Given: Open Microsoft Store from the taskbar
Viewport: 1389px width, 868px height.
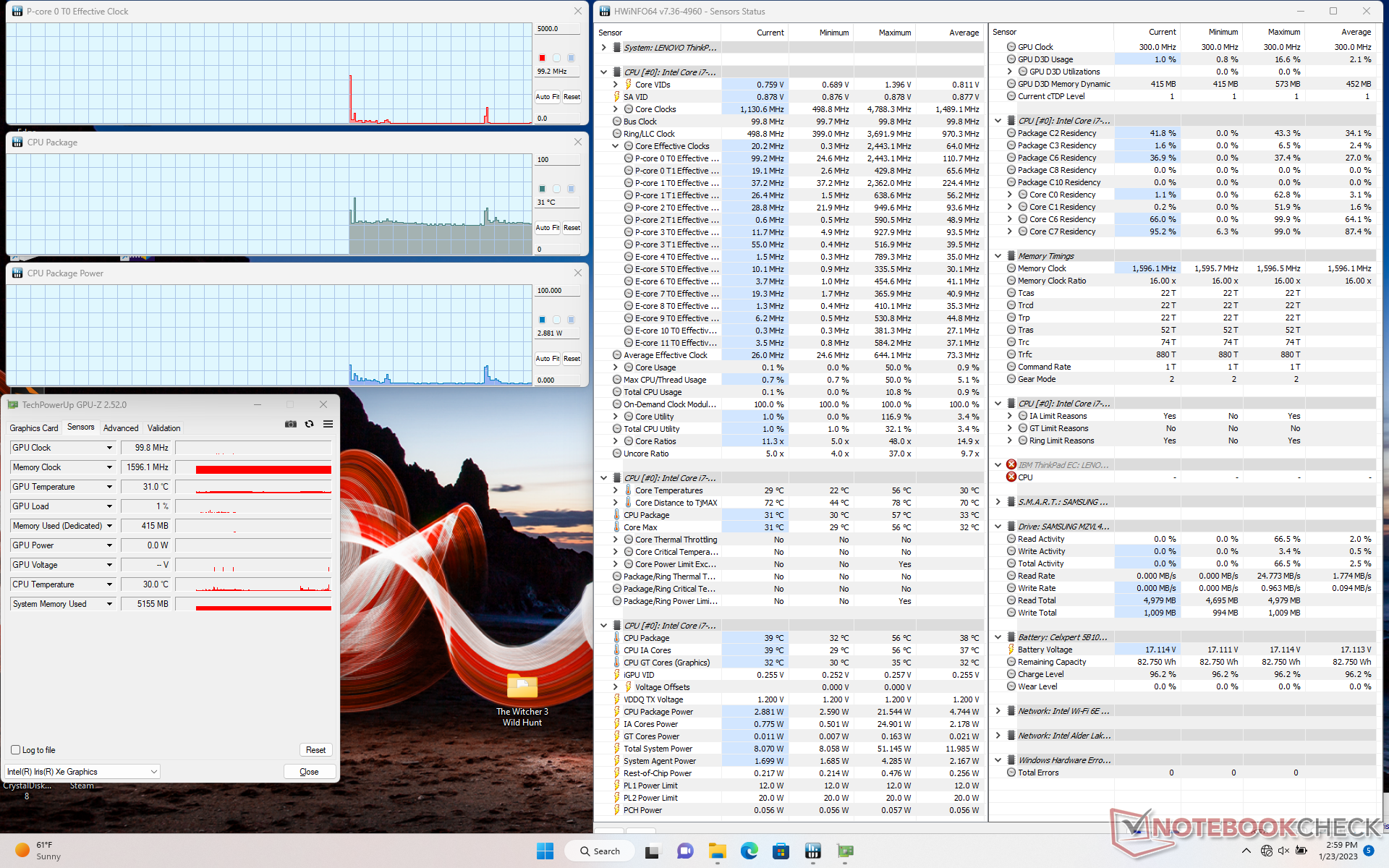Looking at the screenshot, I should [x=781, y=851].
